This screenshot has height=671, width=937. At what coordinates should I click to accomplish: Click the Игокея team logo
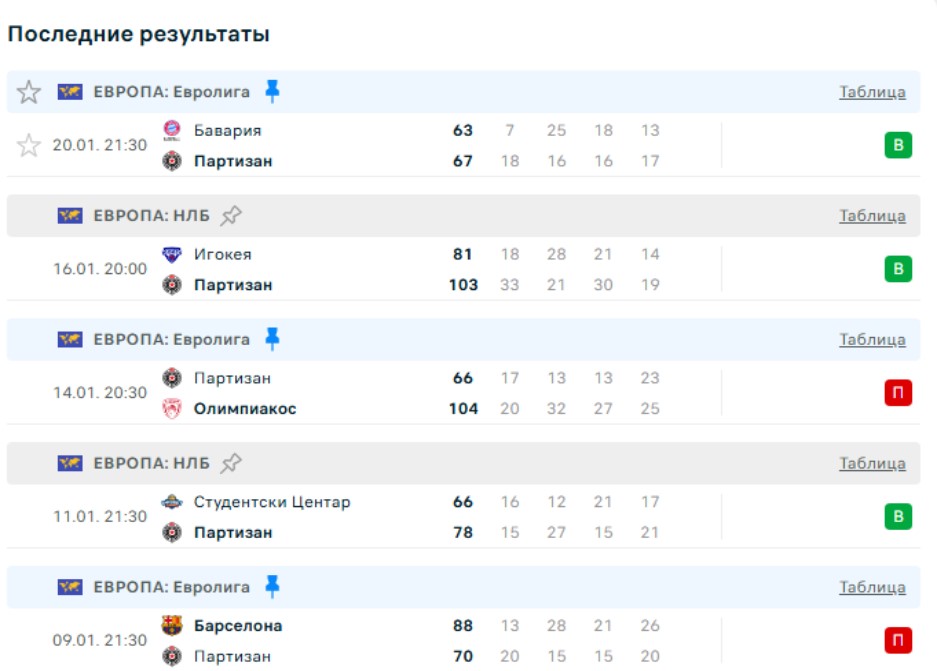[172, 254]
